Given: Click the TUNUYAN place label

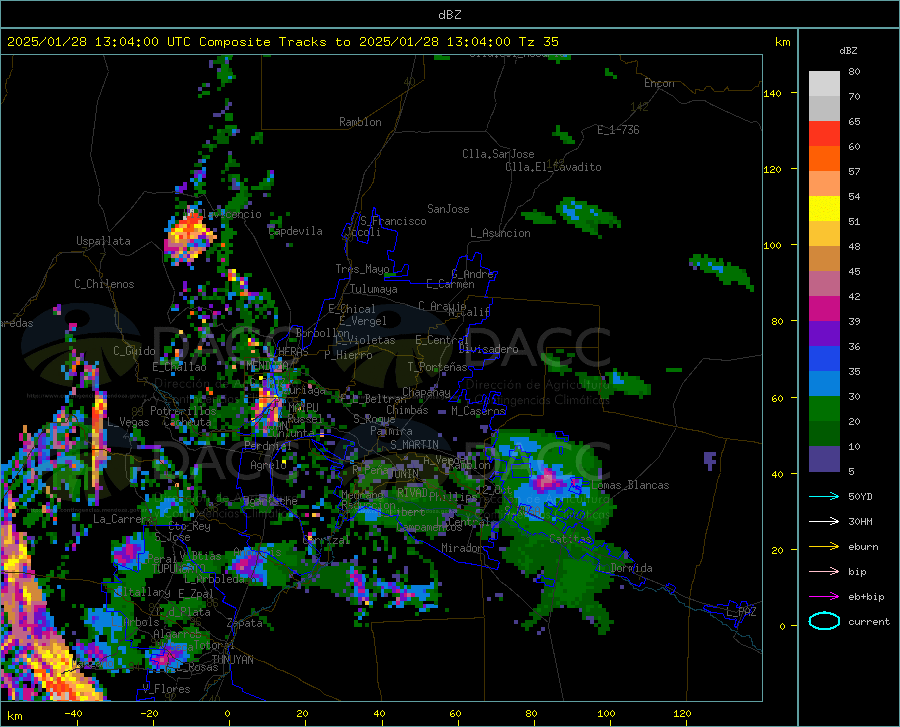Looking at the screenshot, I should click(232, 660).
